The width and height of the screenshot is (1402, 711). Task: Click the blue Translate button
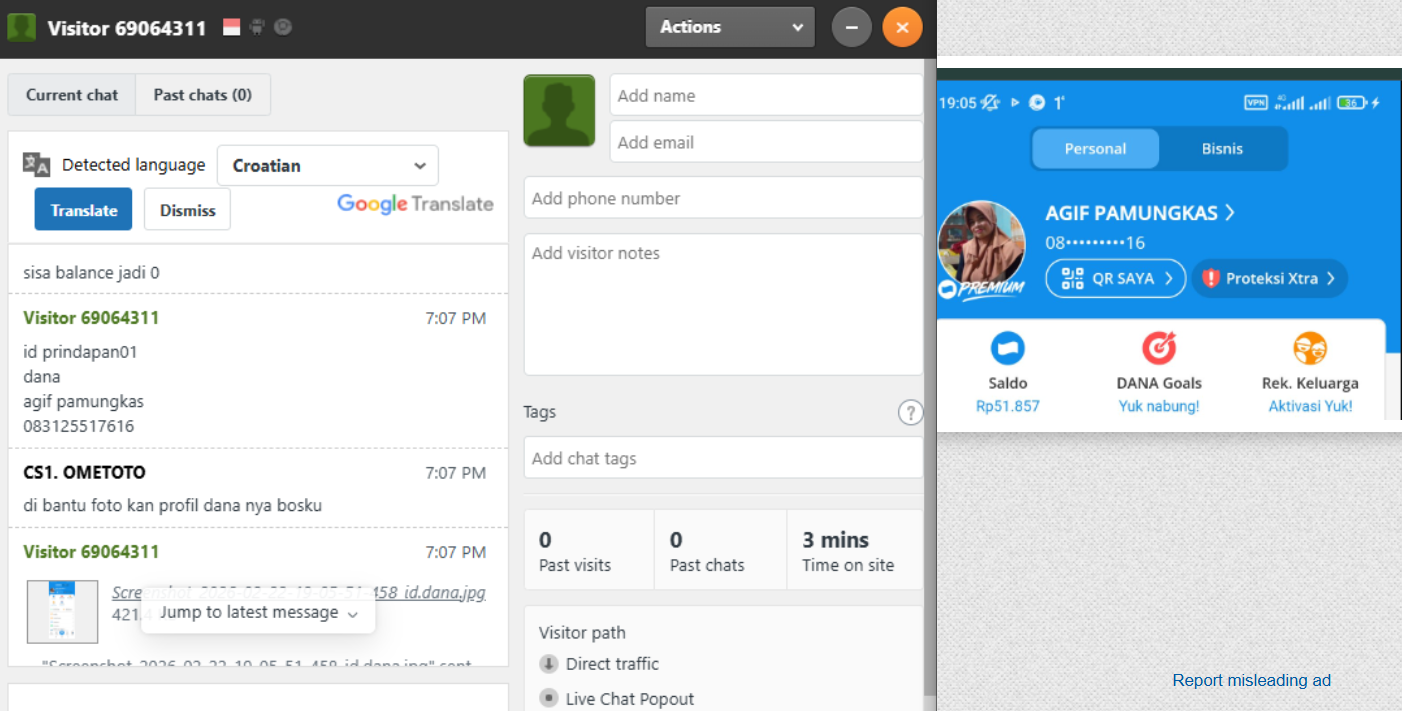tap(84, 210)
